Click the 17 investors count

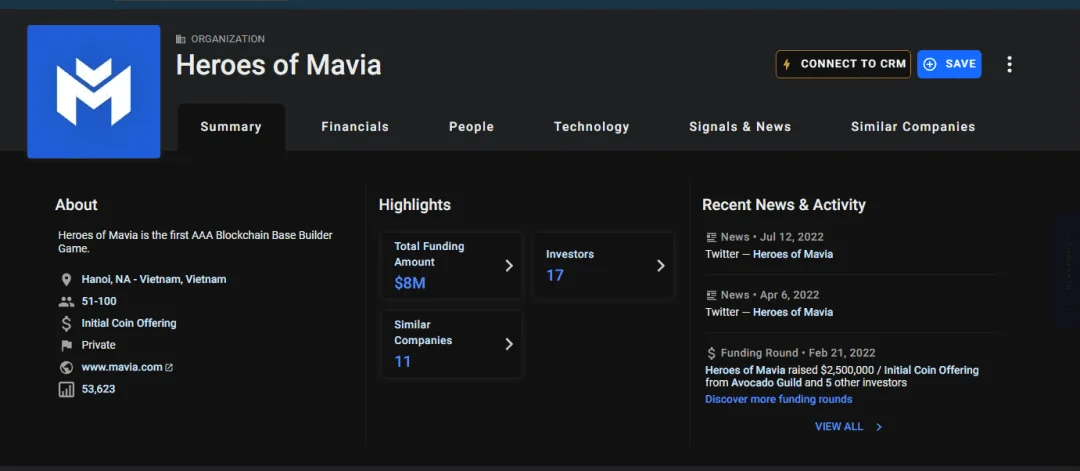(x=554, y=275)
